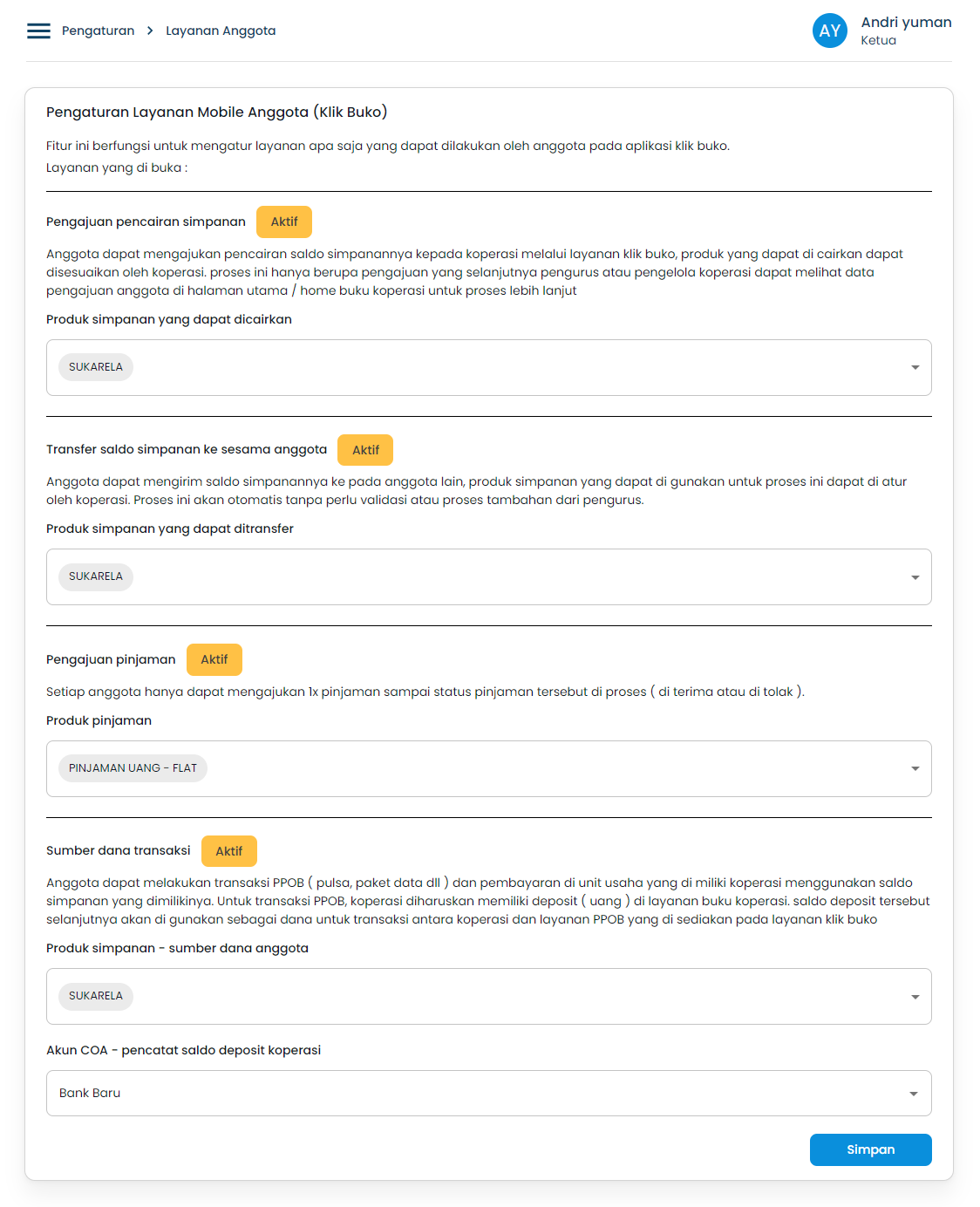Viewport: 980px width, 1207px height.
Task: Open the Produk simpanan yang dapat ditransfer dropdown
Action: pos(915,576)
